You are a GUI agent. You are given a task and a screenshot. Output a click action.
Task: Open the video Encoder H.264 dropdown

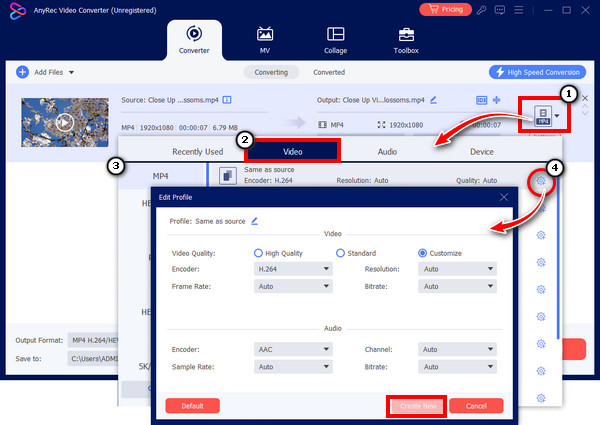tap(293, 269)
